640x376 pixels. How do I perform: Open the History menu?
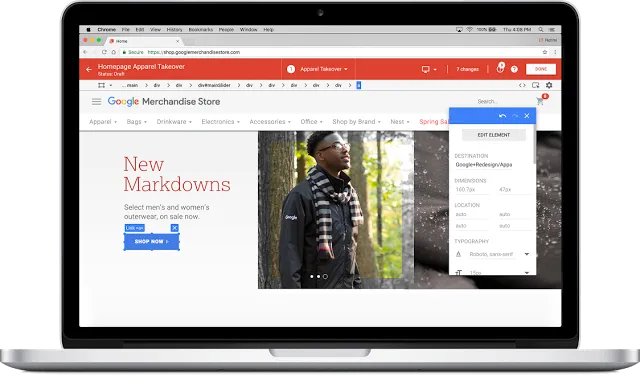(175, 30)
